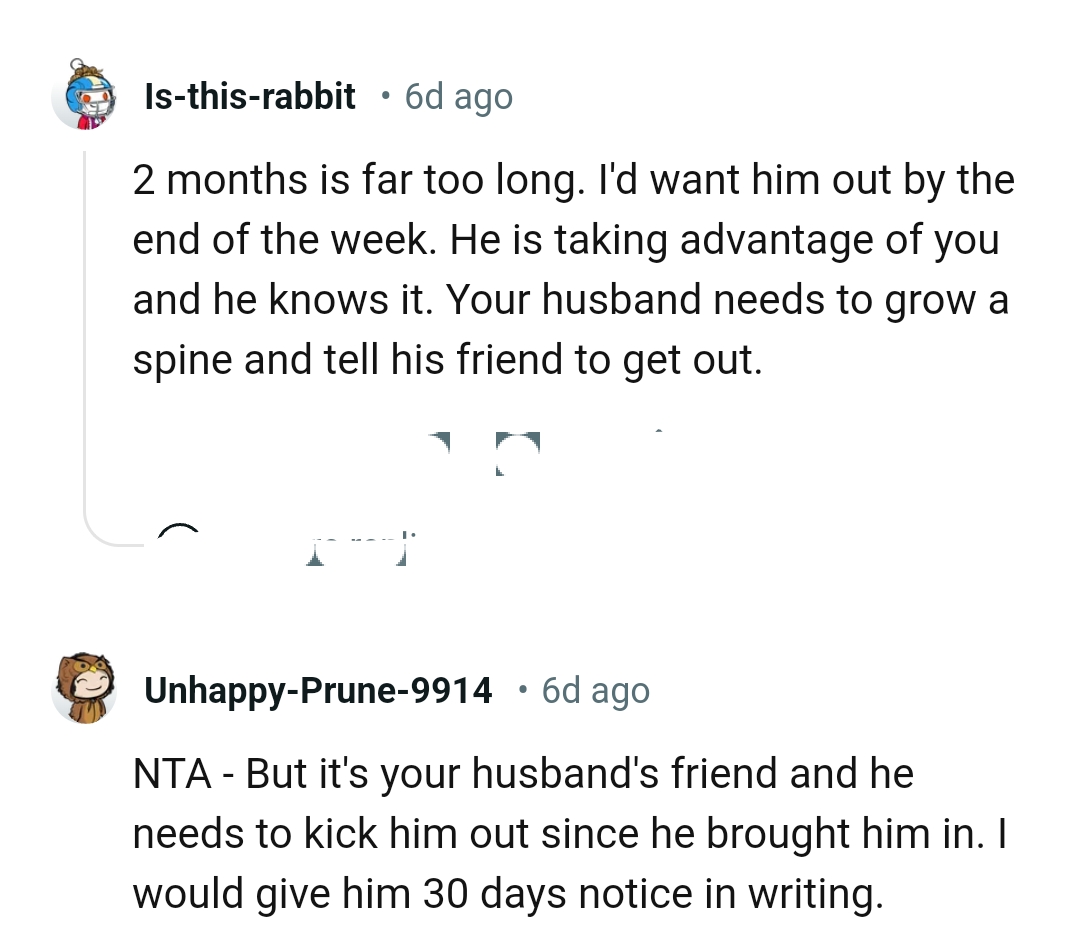The height and width of the screenshot is (941, 1080).
Task: Open Is-this-rabbit's user profile
Action: (249, 96)
